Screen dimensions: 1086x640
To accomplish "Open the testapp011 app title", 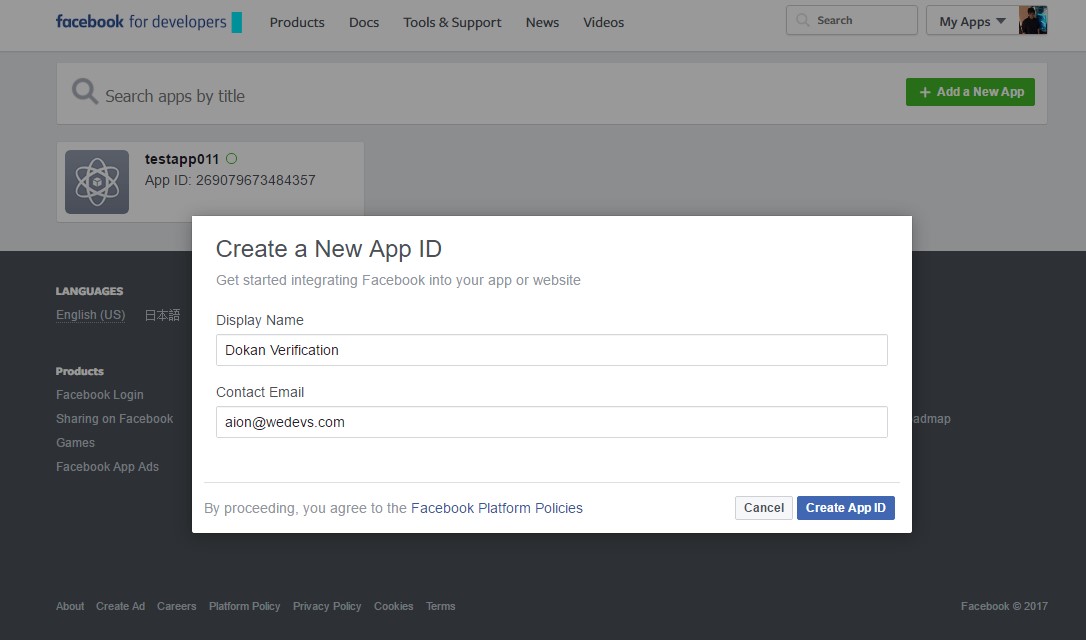I will point(181,159).
